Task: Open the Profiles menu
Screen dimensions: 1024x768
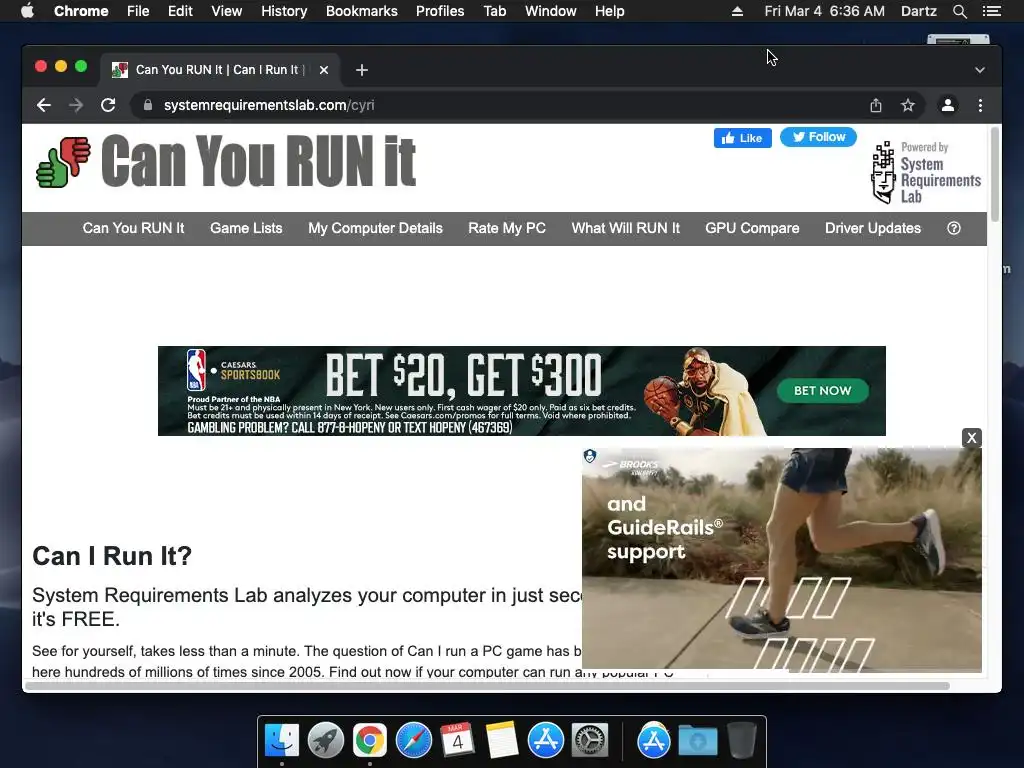Action: point(440,11)
